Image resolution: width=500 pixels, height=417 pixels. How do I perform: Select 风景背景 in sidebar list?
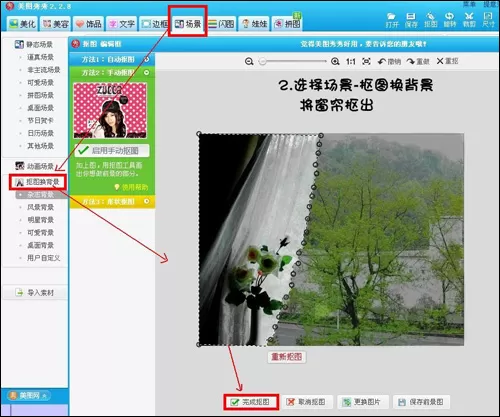[40, 207]
